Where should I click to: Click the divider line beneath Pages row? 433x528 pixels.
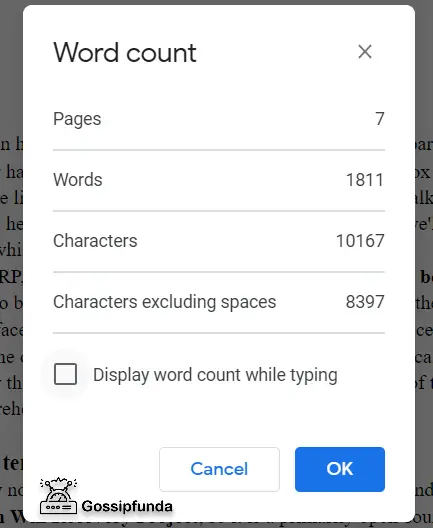219,150
